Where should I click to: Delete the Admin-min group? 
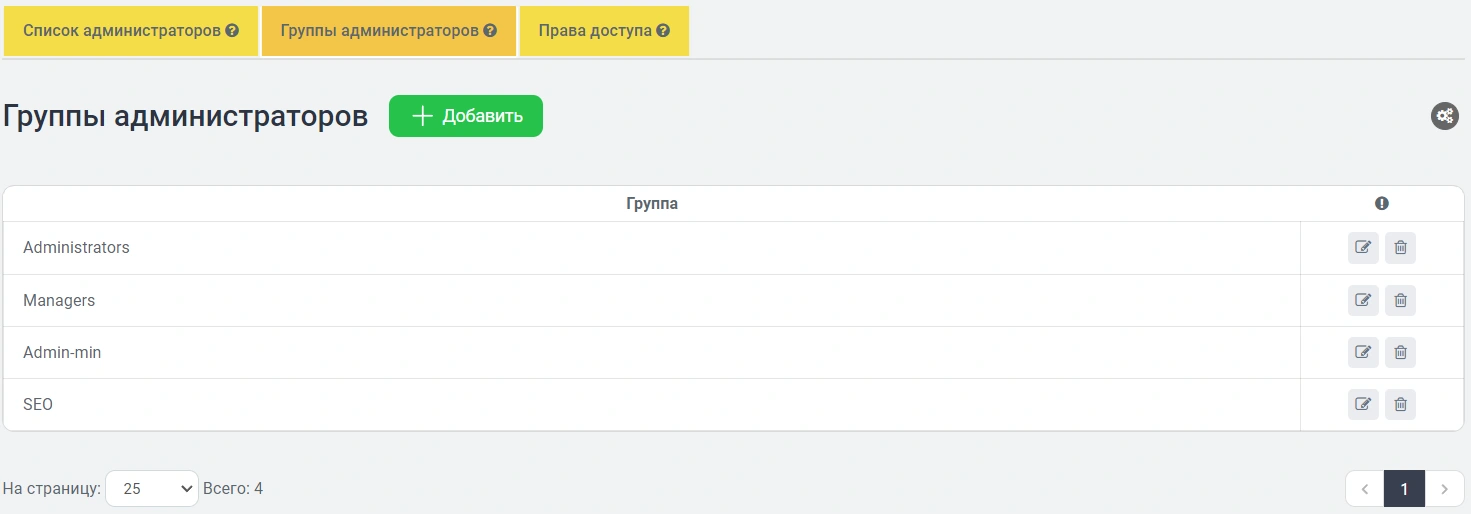click(1400, 352)
